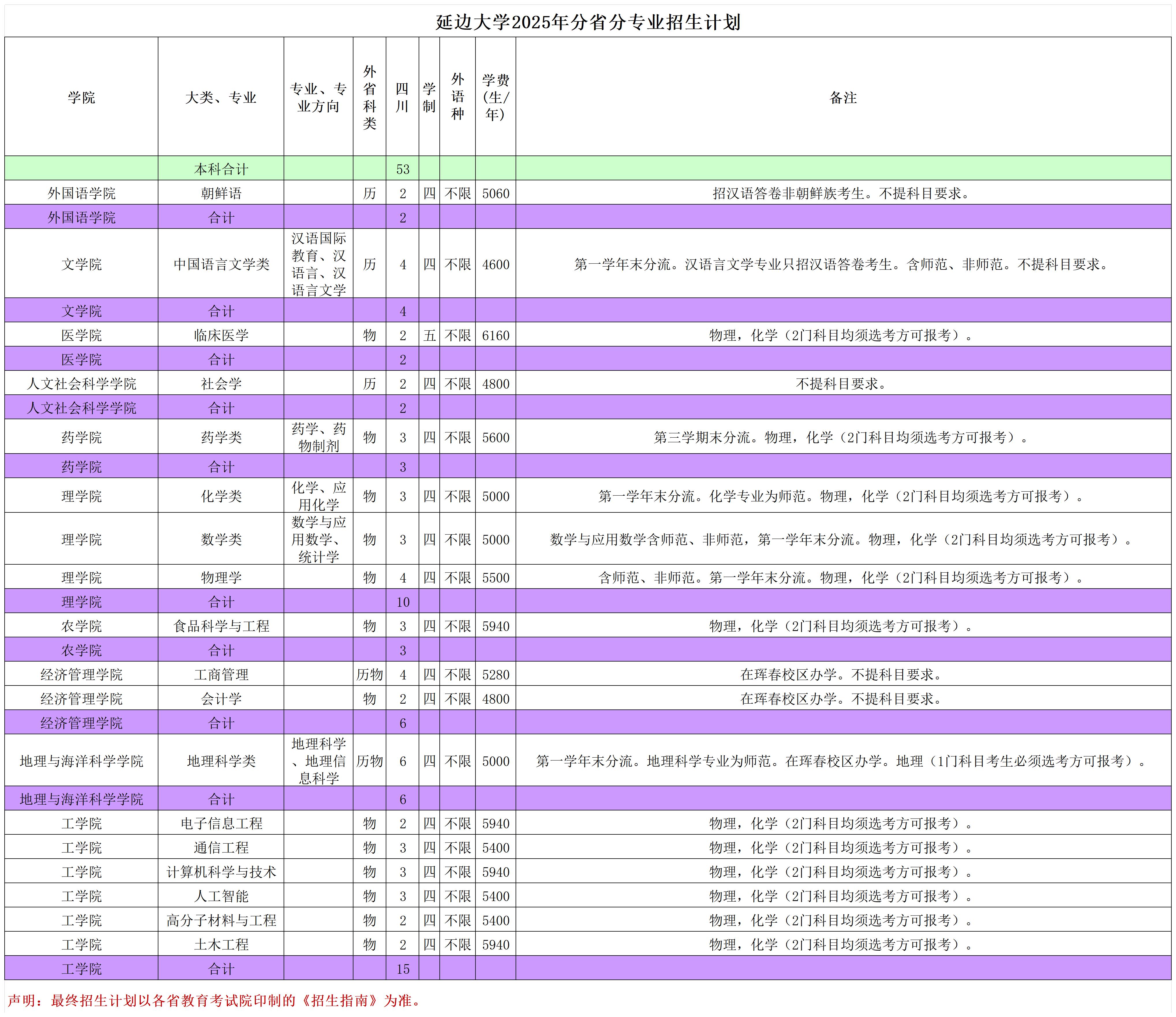Click tuition value 5600
This screenshot has width=1176, height=1017.
pos(495,438)
